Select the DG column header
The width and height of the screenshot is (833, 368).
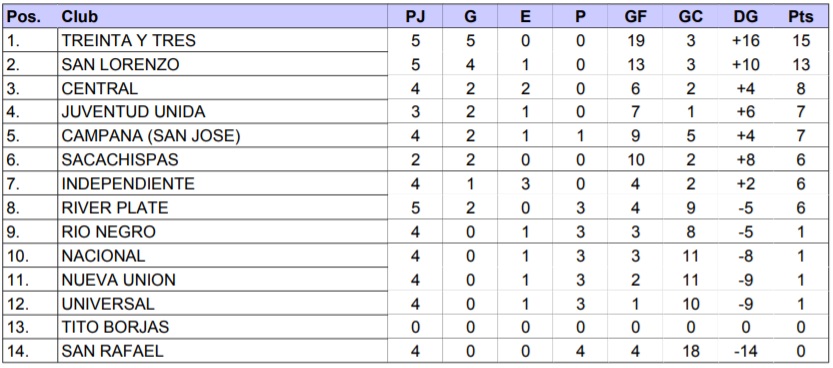(745, 16)
